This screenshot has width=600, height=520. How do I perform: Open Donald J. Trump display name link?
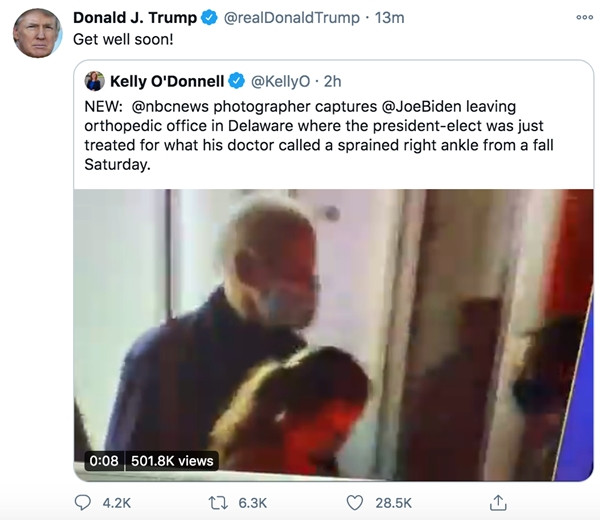pos(134,18)
